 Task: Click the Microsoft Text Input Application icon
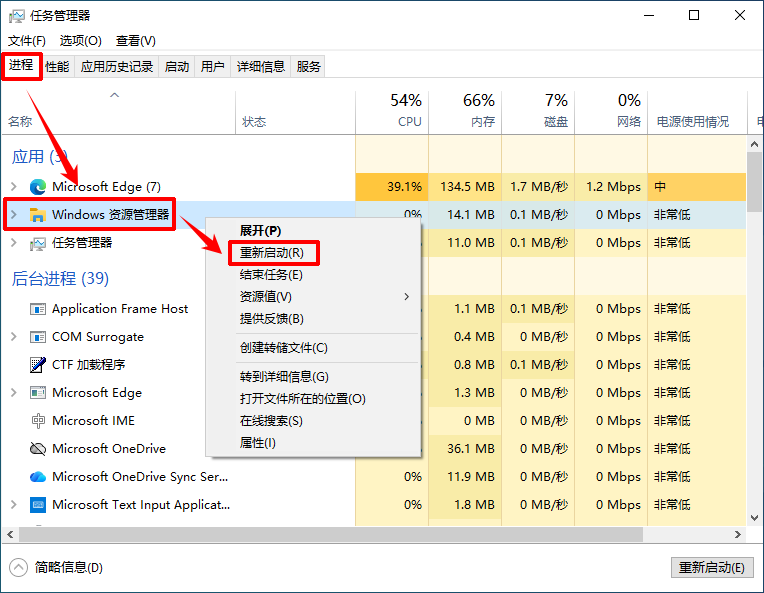[x=38, y=504]
